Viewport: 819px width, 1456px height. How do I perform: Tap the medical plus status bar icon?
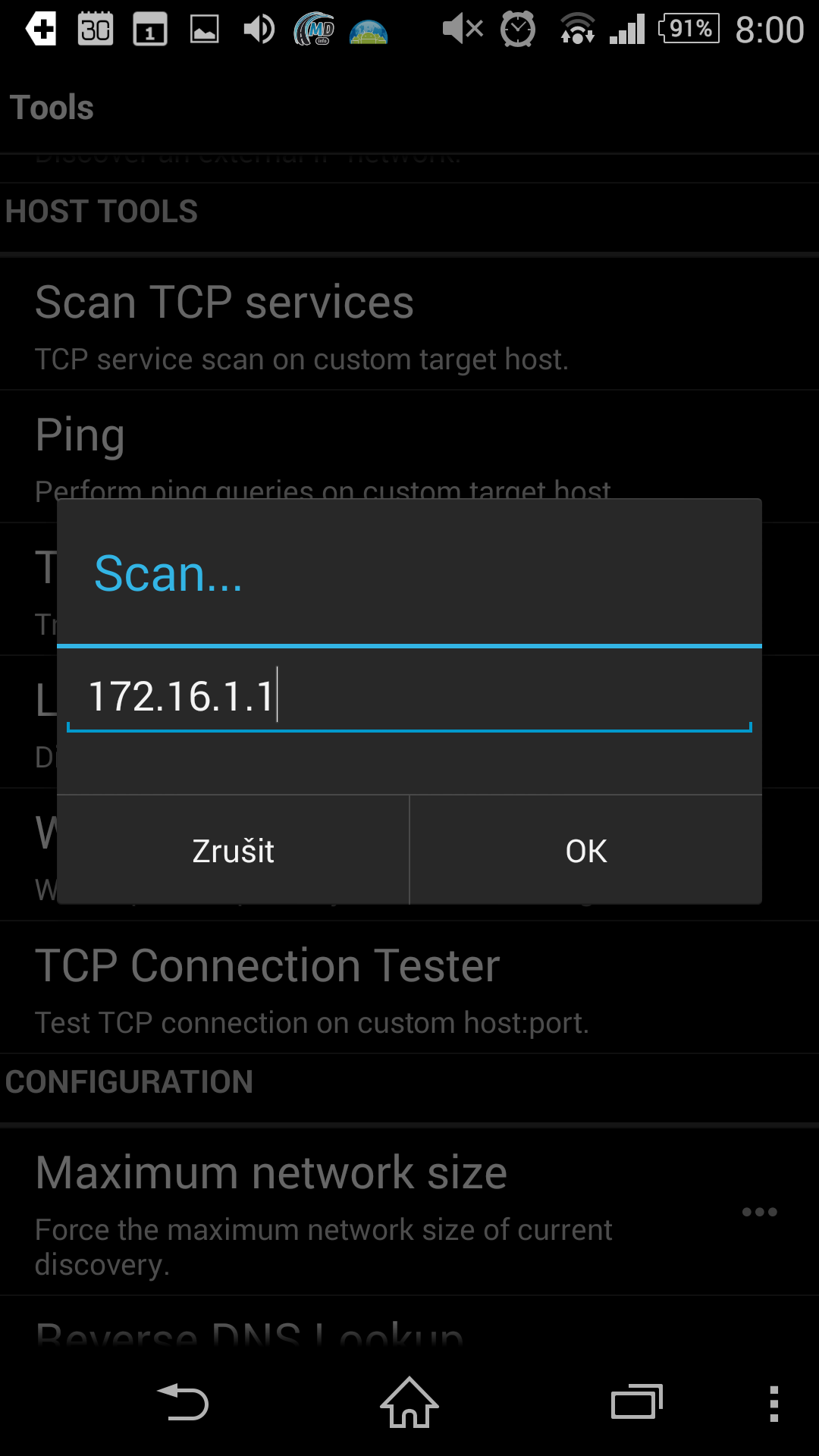click(x=41, y=30)
